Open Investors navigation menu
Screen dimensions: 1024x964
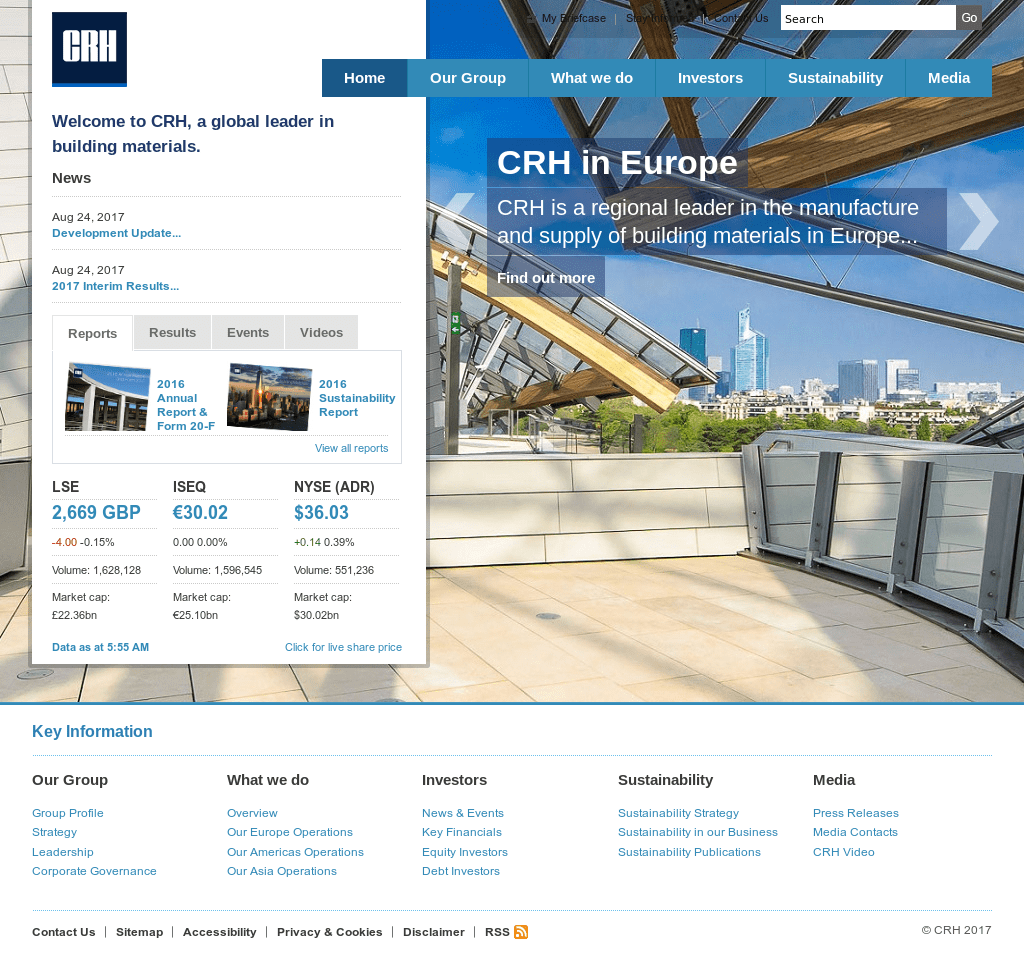(x=710, y=78)
